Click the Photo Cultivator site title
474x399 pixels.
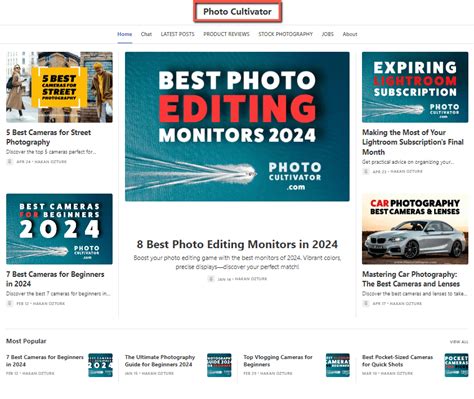[x=237, y=12]
